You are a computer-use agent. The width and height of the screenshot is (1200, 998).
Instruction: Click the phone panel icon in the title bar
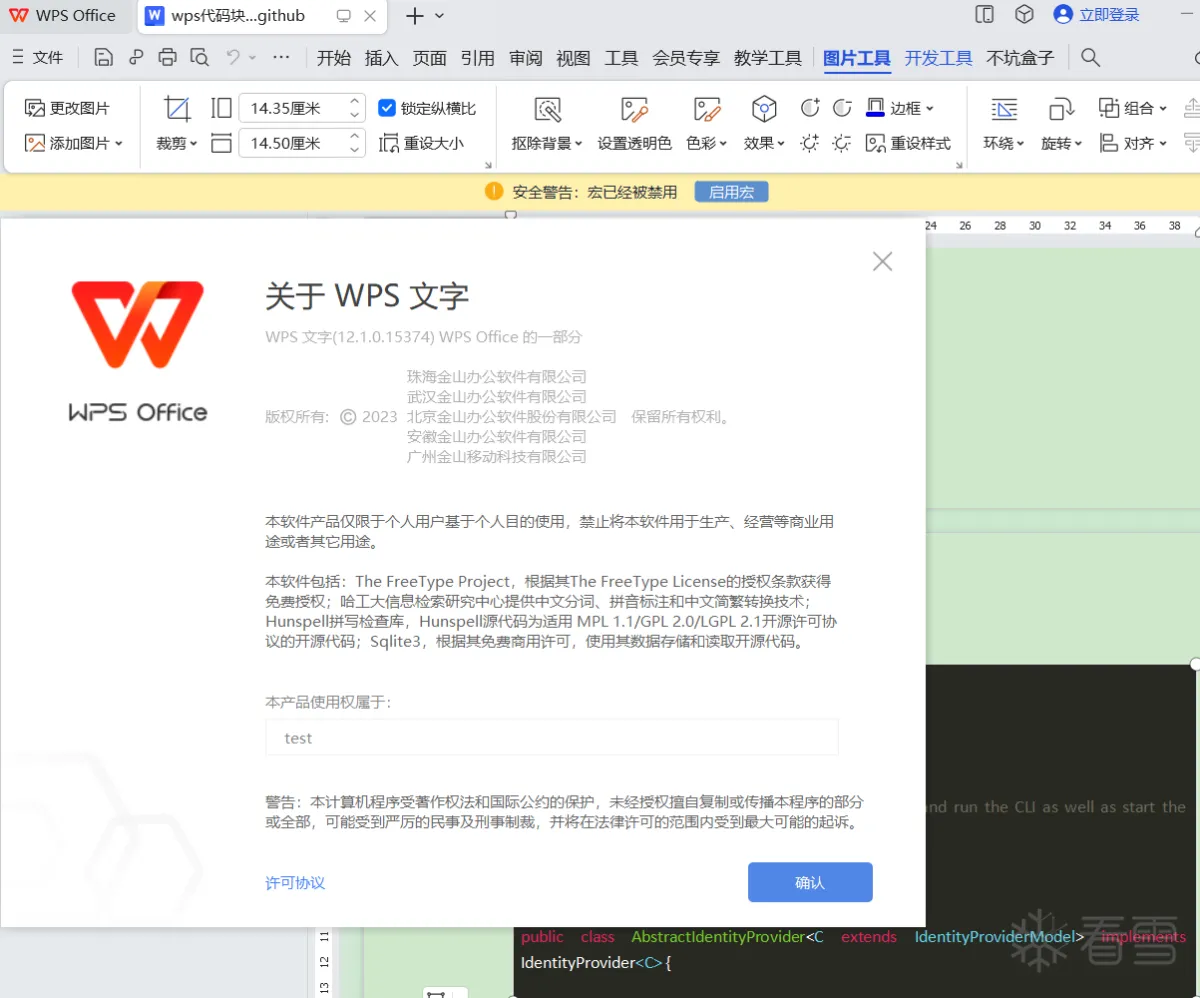(x=985, y=15)
